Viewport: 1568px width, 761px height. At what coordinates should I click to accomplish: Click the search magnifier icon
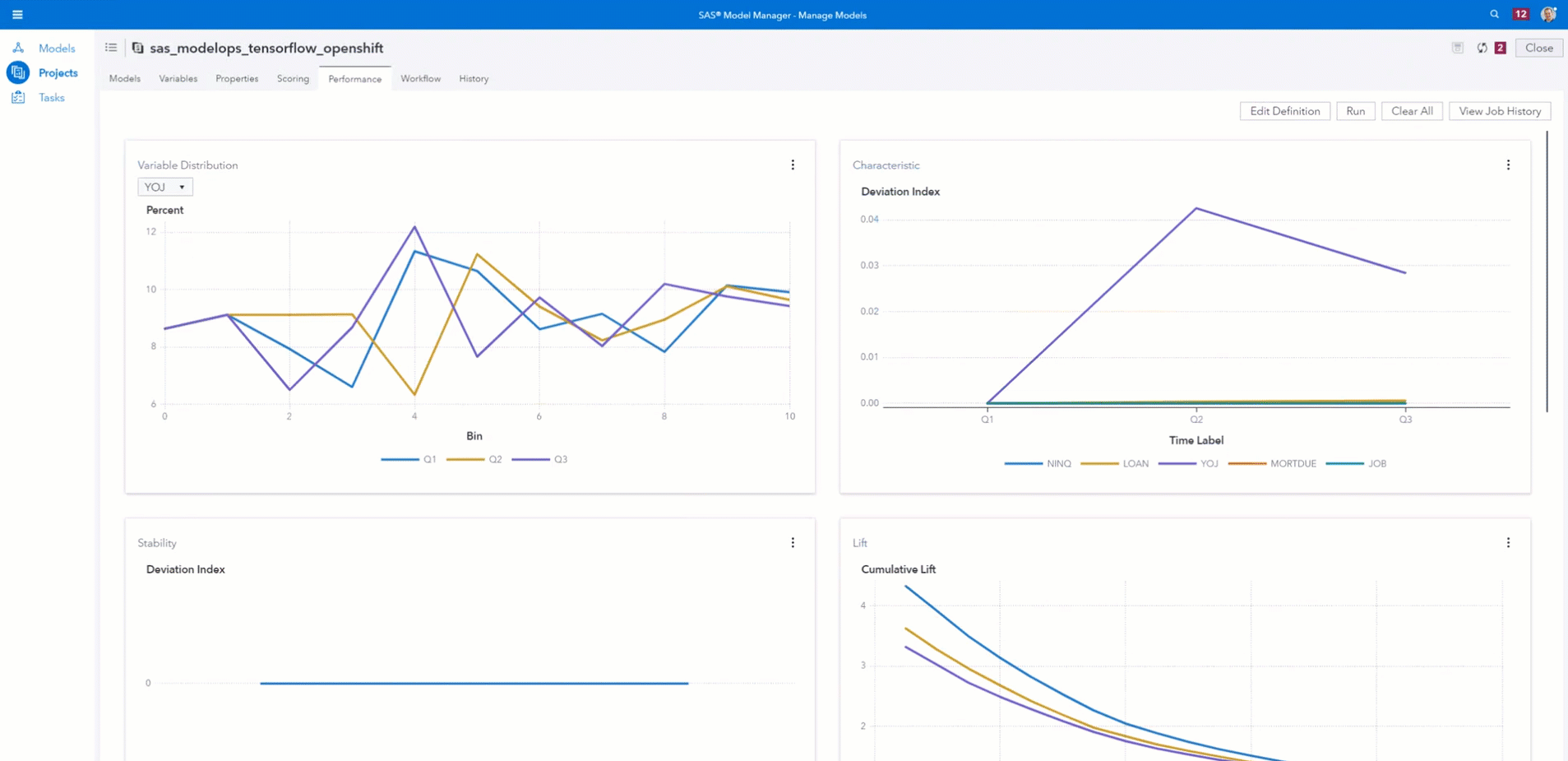(1494, 14)
